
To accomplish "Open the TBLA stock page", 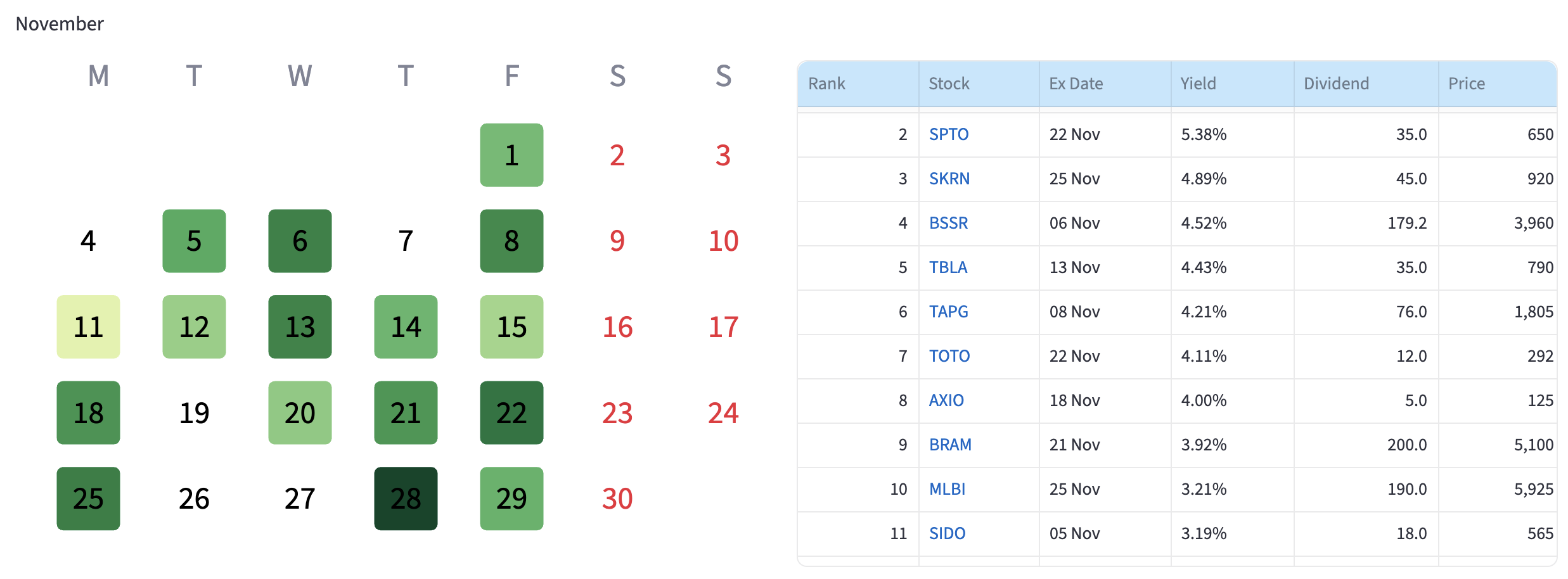I will click(x=948, y=267).
